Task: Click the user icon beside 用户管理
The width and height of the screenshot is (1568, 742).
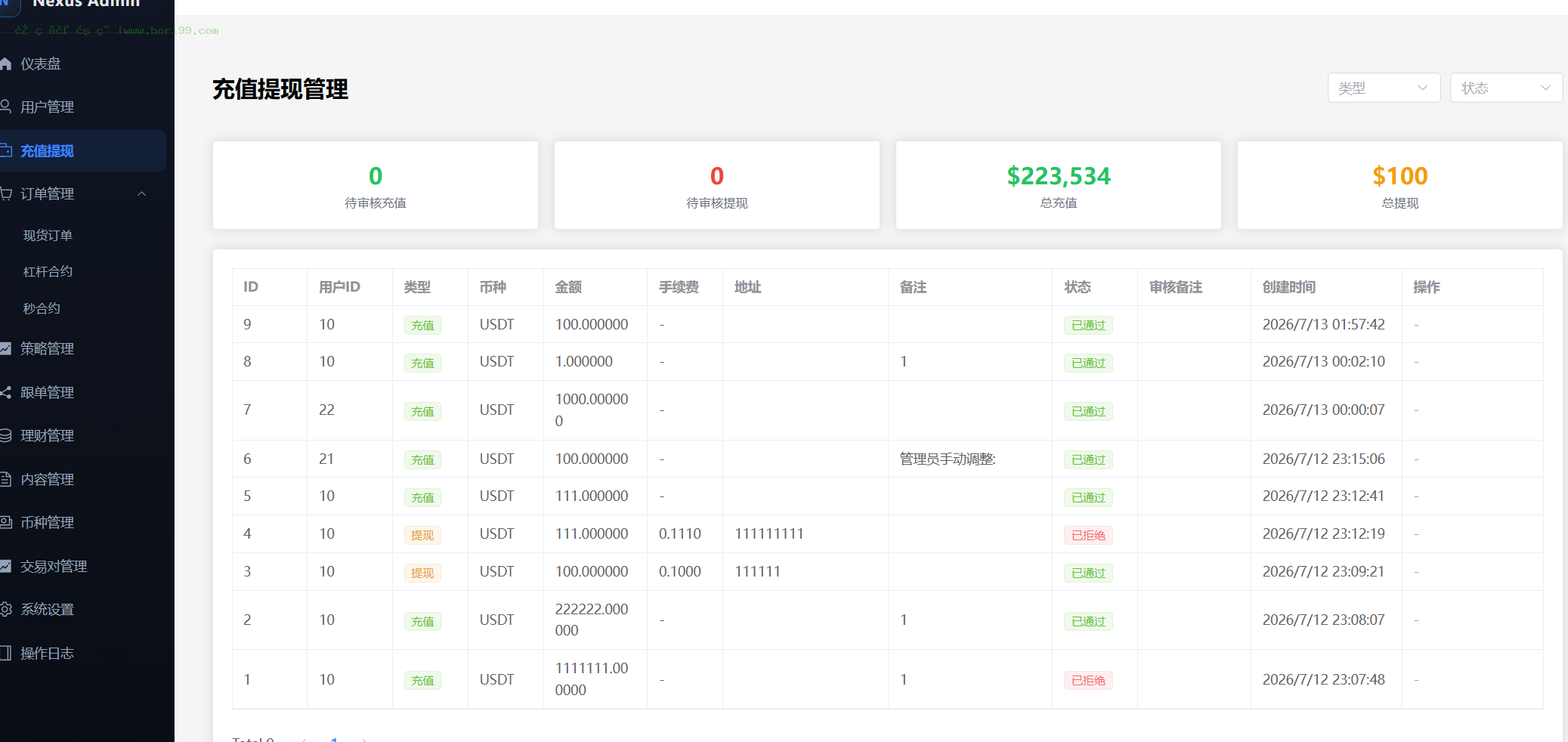Action: (5, 107)
